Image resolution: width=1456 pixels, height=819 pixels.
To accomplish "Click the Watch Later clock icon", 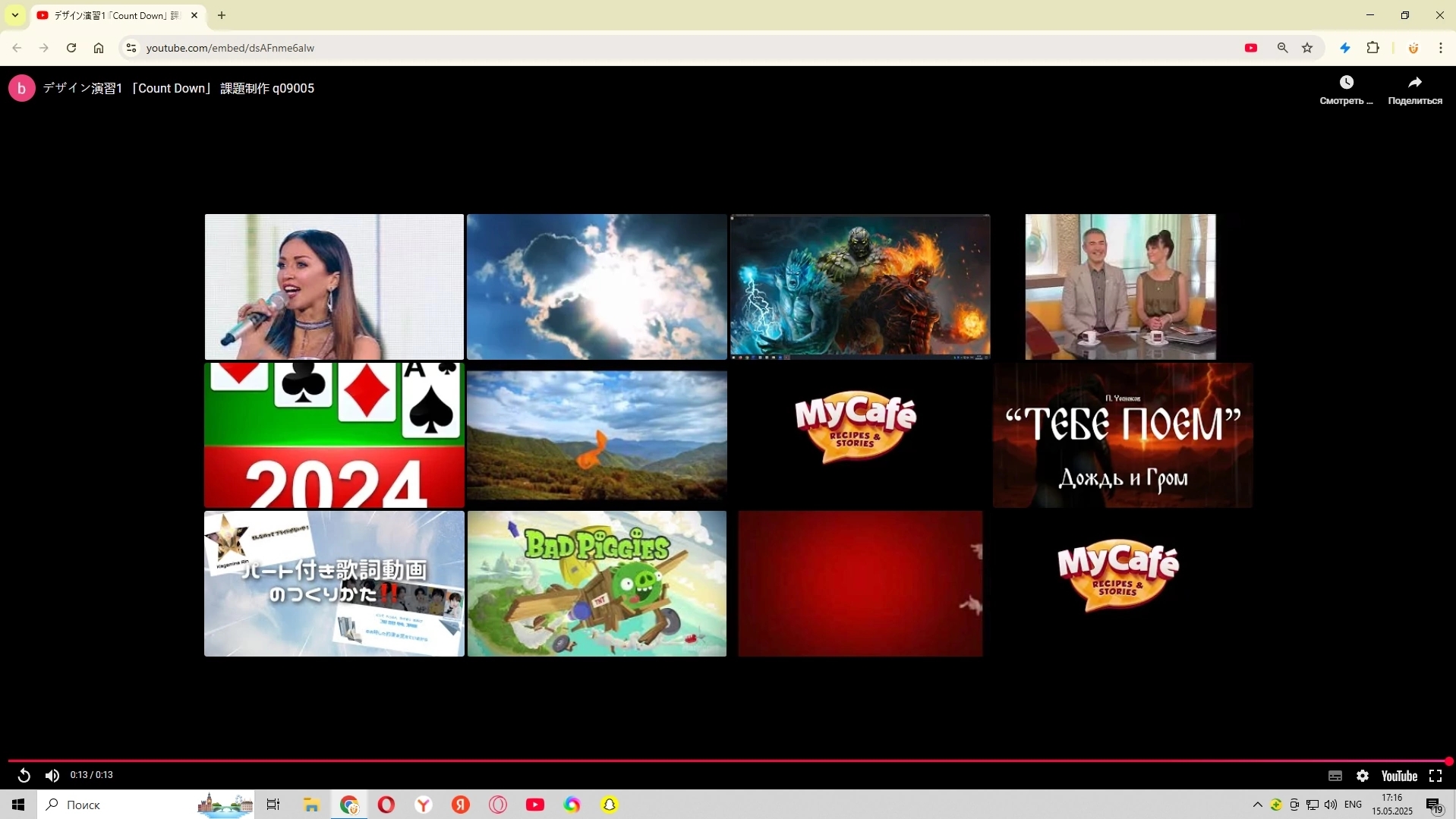I will [x=1347, y=82].
